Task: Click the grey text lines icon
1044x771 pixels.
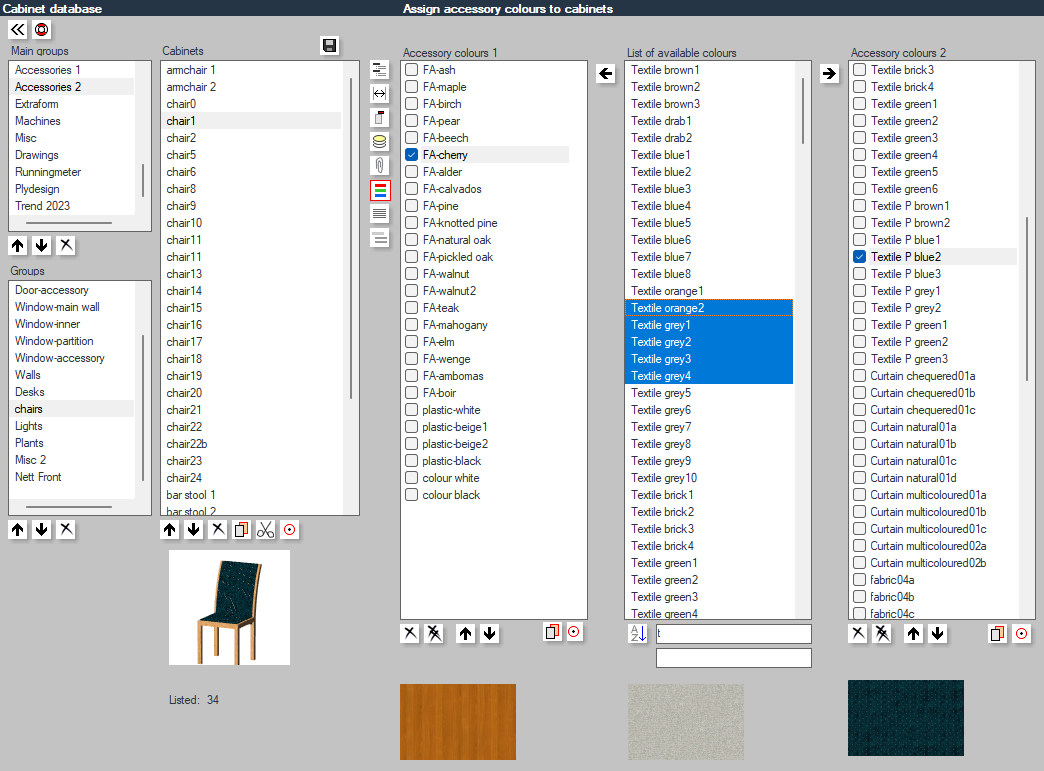Action: point(380,238)
